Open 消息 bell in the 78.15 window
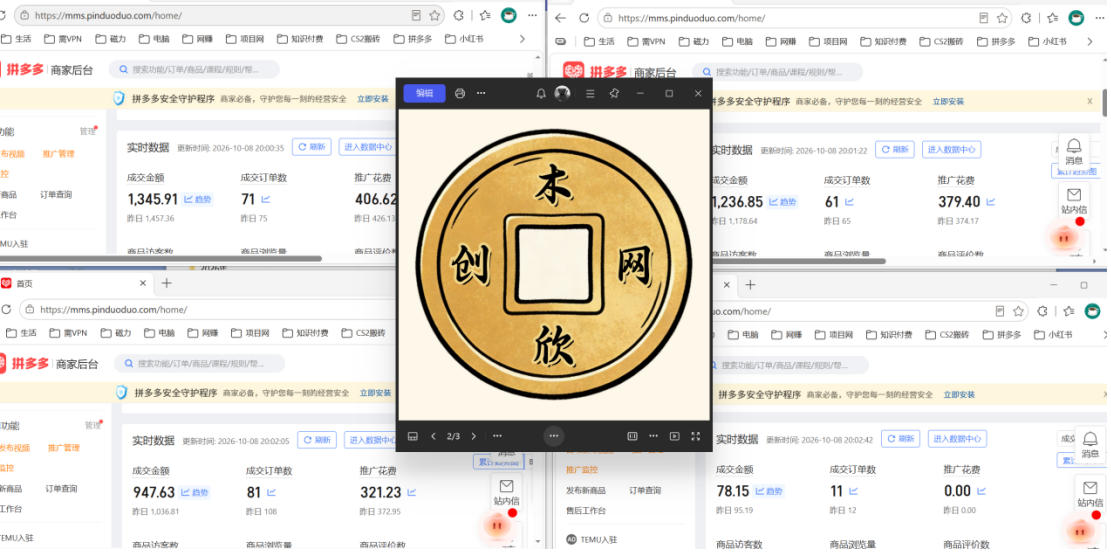This screenshot has width=1111, height=553. pos(1090,445)
